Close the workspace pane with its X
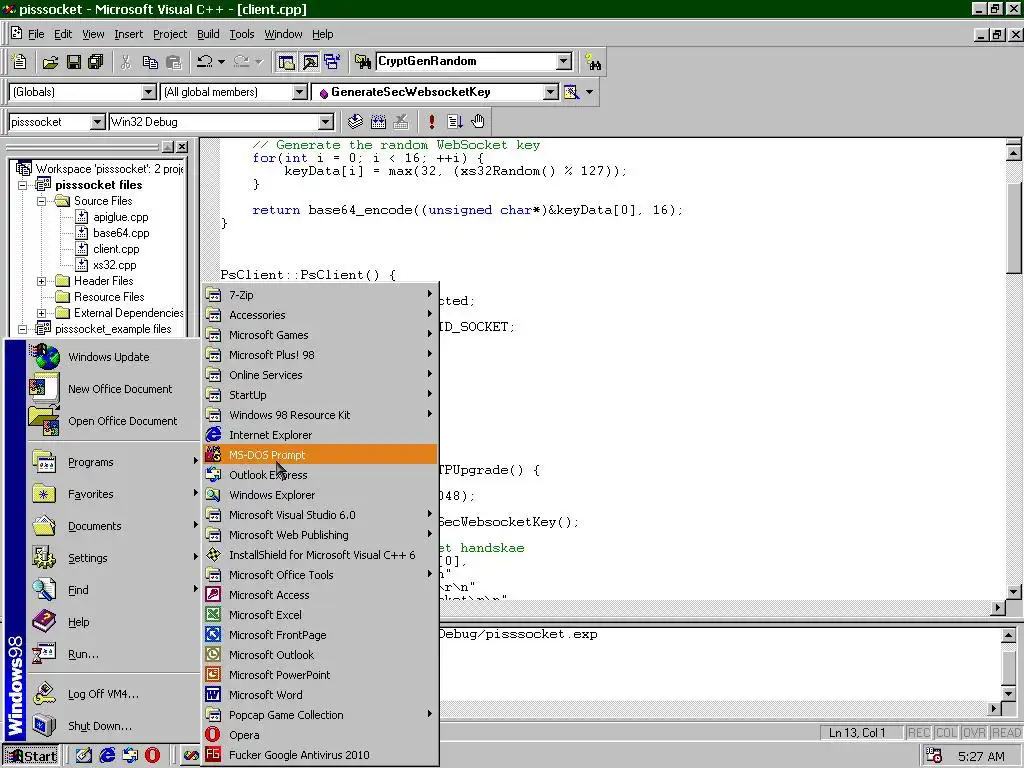1024x768 pixels. click(x=182, y=147)
